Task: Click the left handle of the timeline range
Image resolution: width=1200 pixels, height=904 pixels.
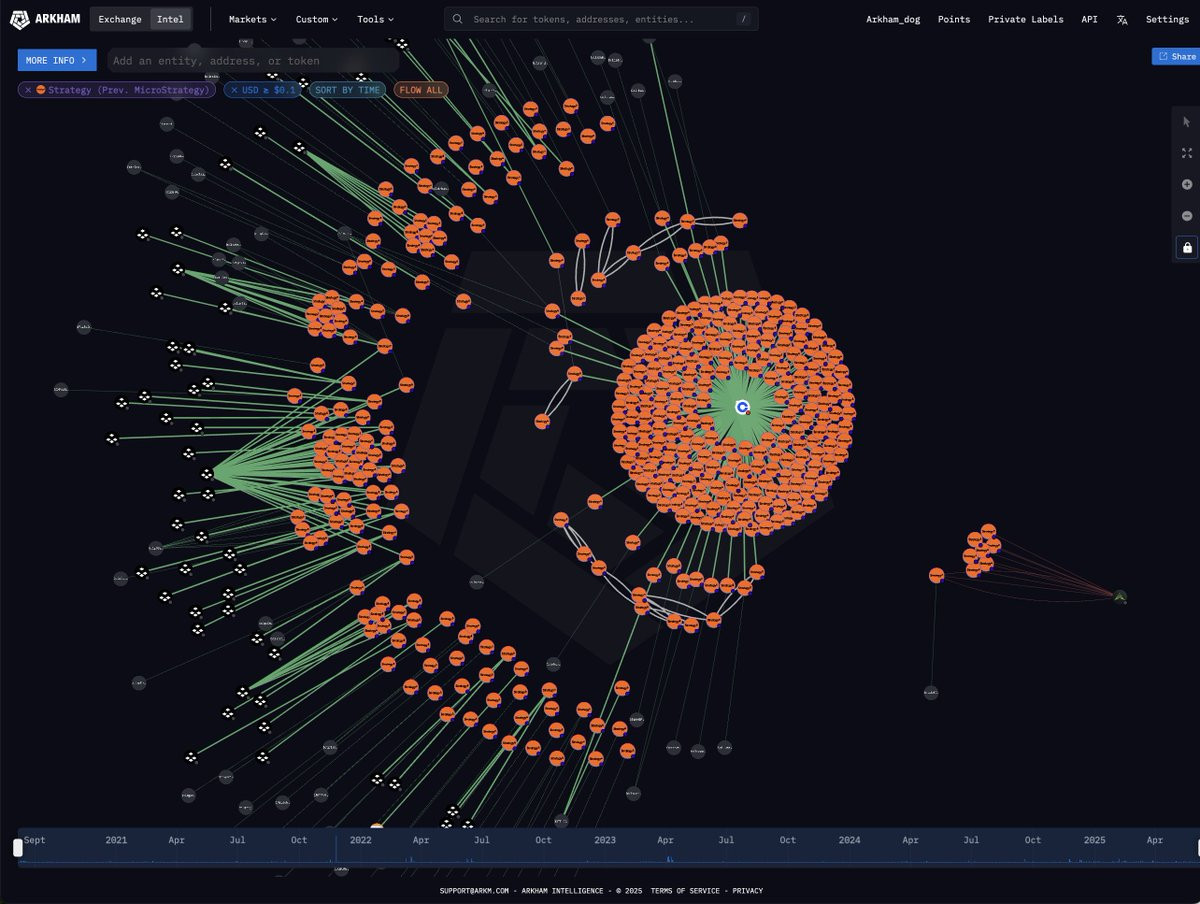Action: tap(17, 847)
